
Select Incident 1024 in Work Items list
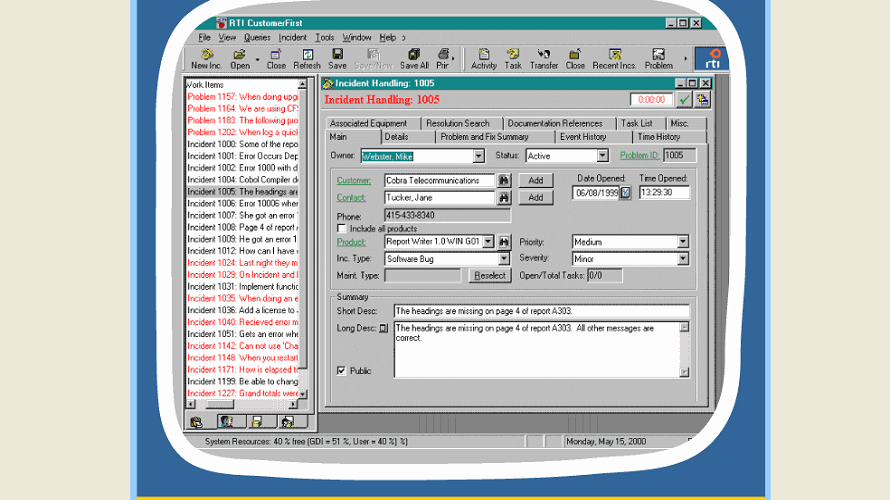point(242,263)
